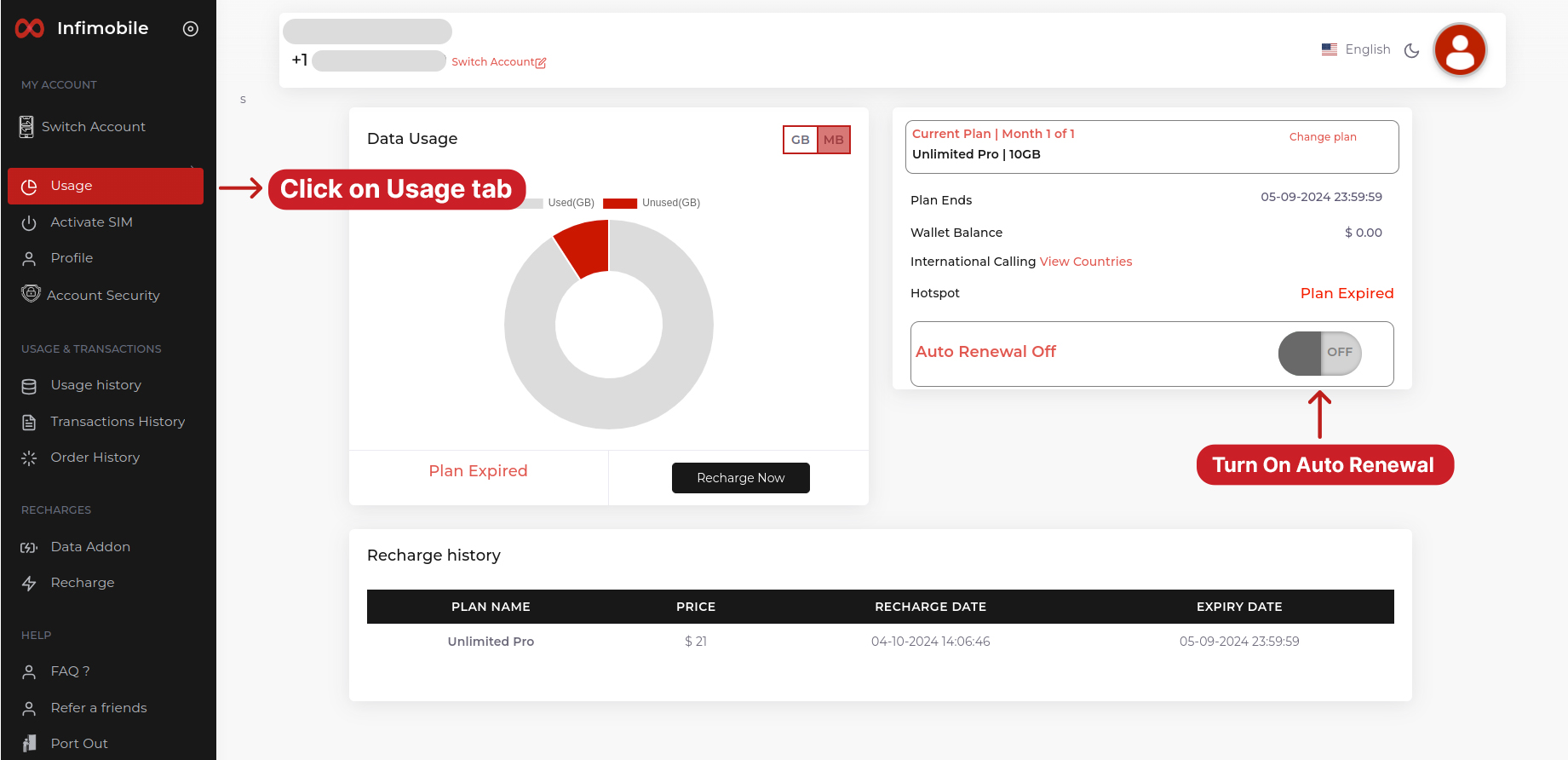Click the Change plan link
Viewport: 1568px width, 760px height.
tap(1322, 137)
